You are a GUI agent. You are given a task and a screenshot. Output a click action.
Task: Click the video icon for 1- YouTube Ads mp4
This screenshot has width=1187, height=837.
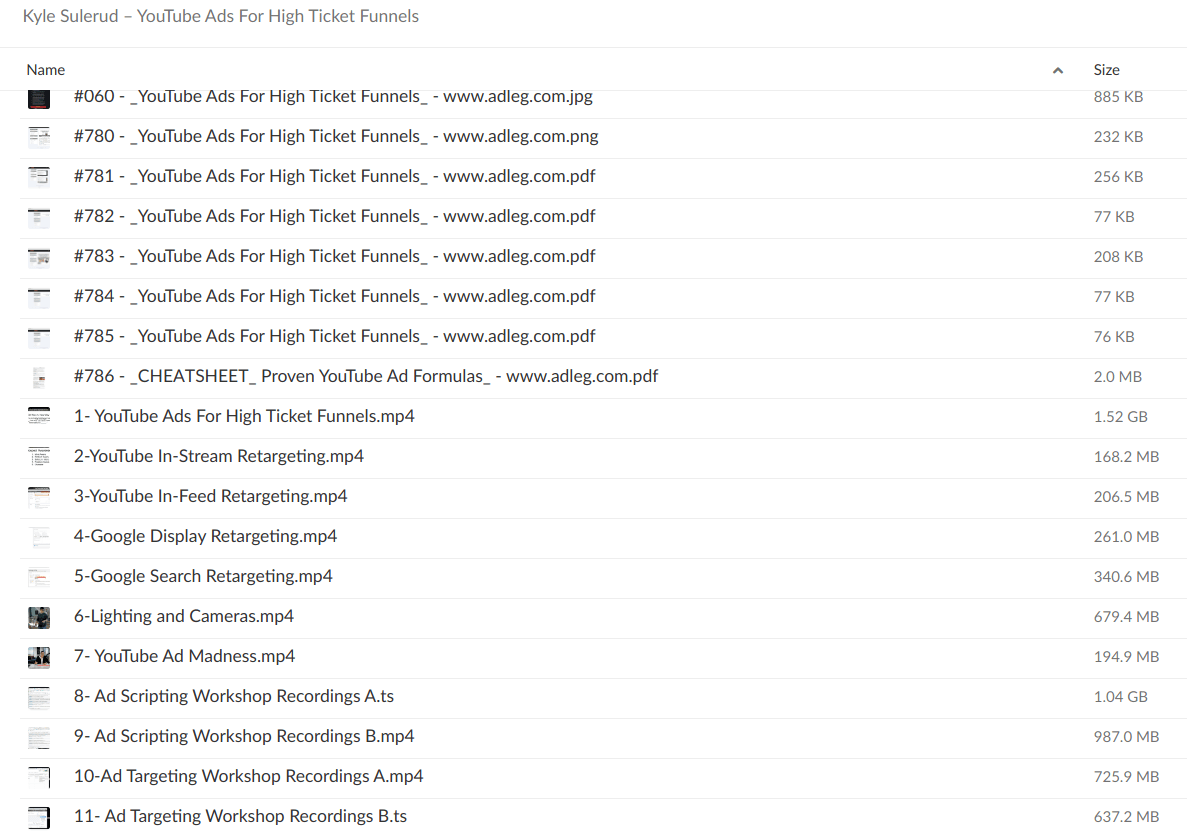[38, 417]
